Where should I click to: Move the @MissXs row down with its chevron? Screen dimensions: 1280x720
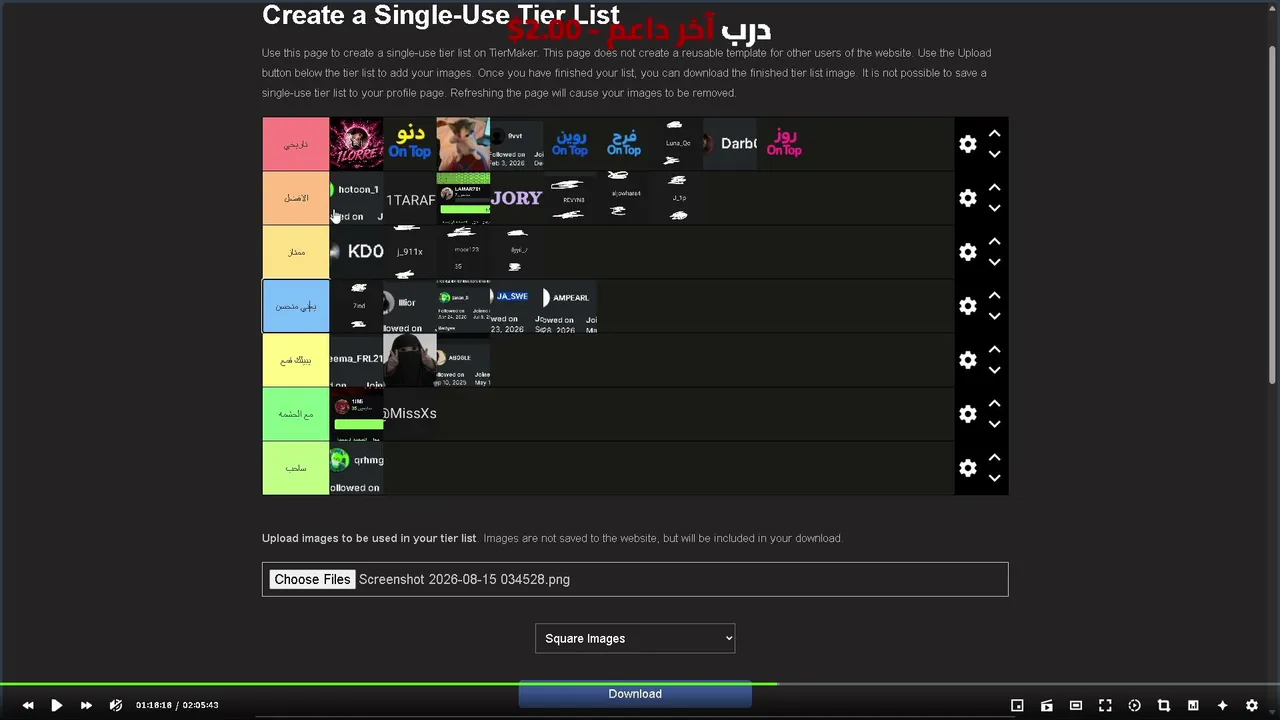click(x=994, y=424)
